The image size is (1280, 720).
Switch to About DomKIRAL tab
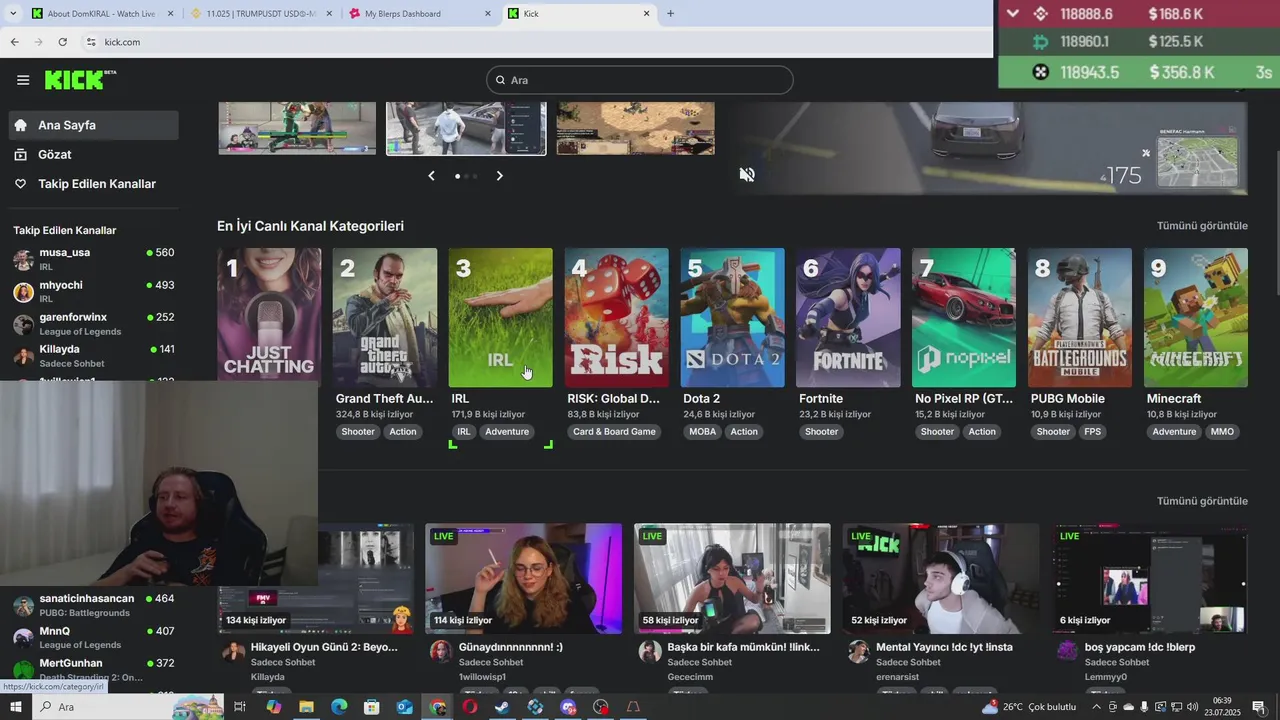pyautogui.click(x=102, y=14)
